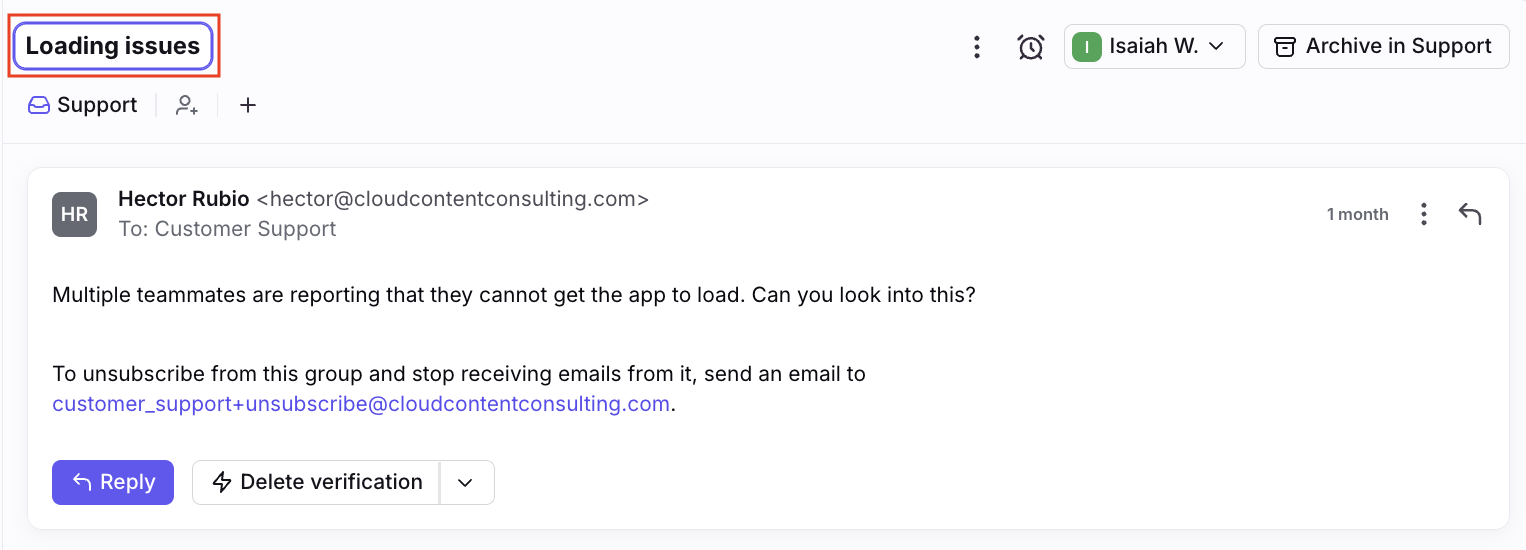
Task: Edit the Loading issues subject field
Action: click(x=113, y=46)
